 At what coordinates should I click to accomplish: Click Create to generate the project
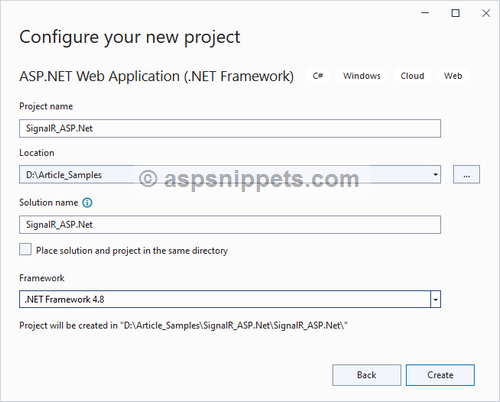[x=440, y=375]
